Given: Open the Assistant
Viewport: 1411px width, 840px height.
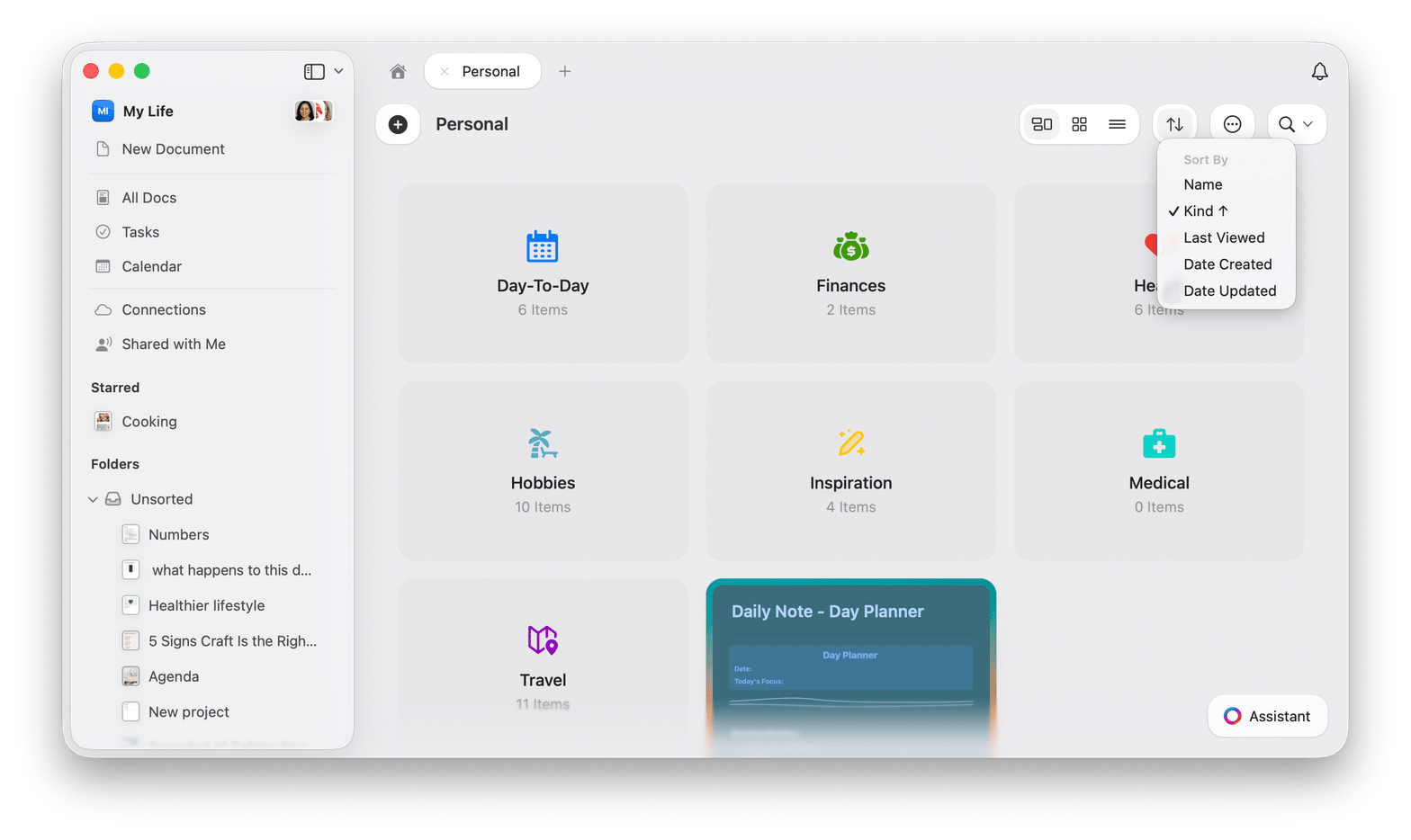Looking at the screenshot, I should click(x=1267, y=716).
